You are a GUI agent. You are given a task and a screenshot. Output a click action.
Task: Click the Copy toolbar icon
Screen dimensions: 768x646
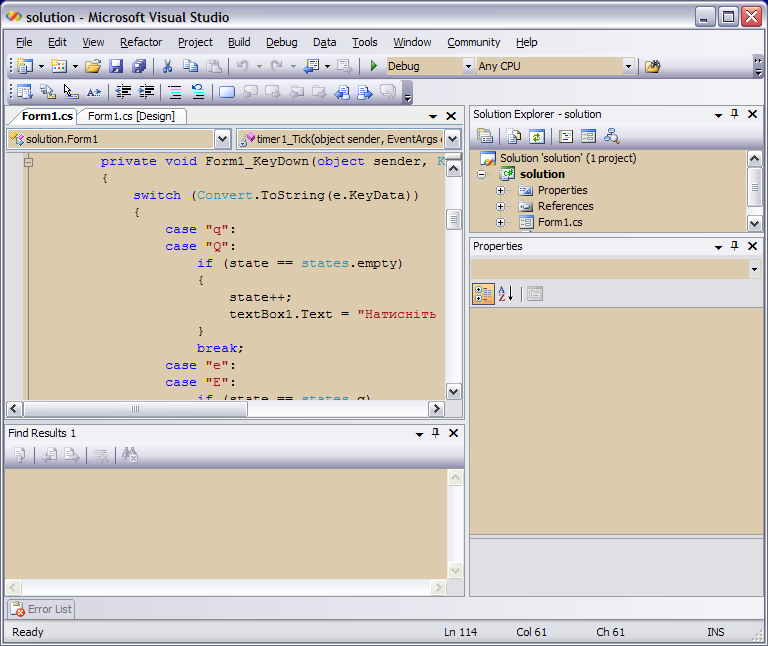click(191, 66)
